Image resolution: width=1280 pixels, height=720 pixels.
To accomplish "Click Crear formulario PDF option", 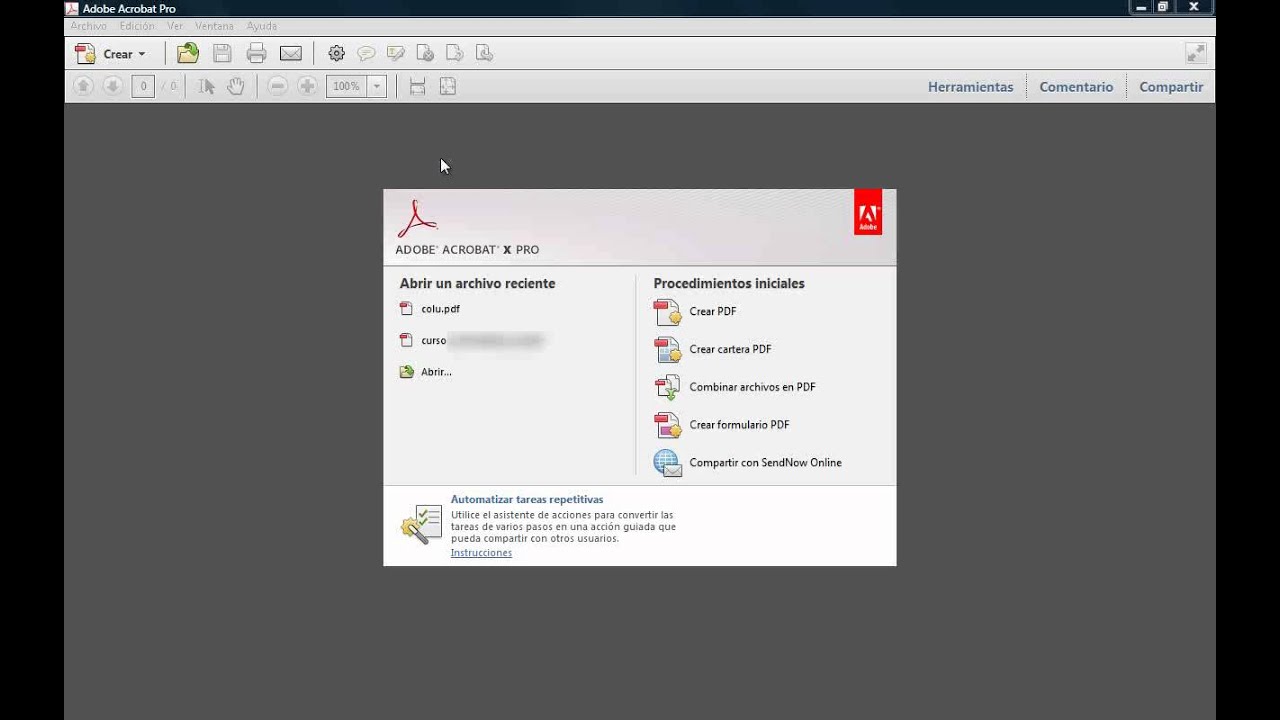I will [739, 425].
